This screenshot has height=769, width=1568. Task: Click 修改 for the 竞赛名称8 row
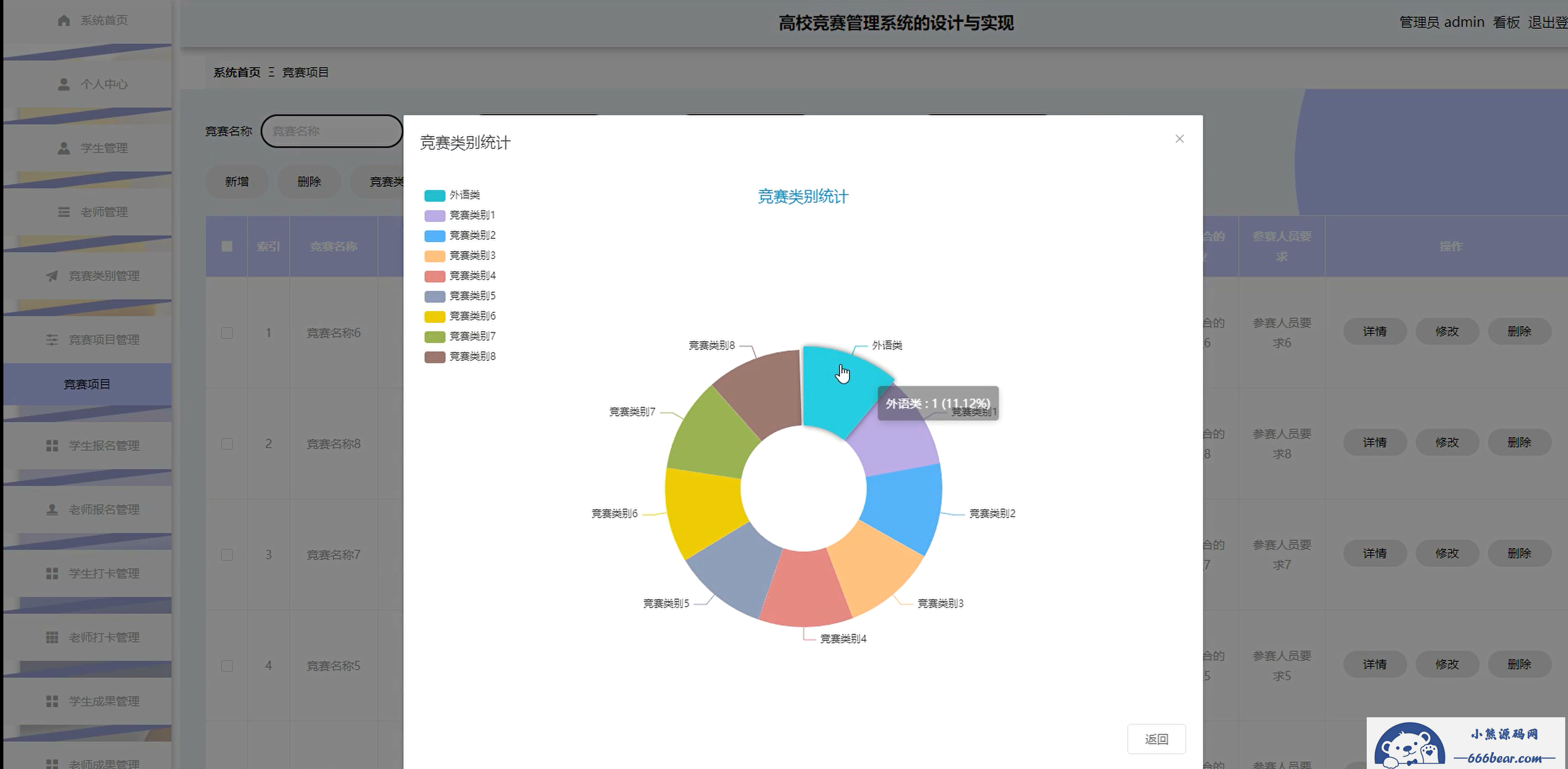tap(1447, 442)
